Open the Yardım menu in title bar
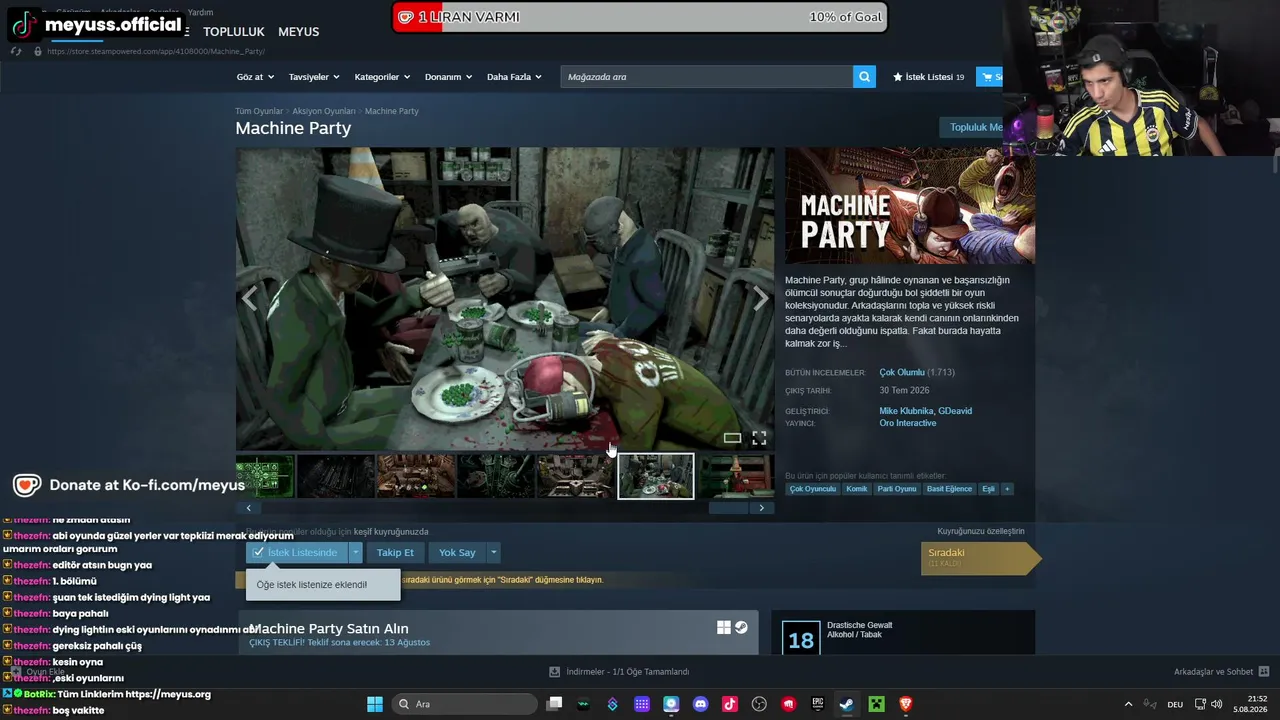The image size is (1280, 720). (x=201, y=12)
